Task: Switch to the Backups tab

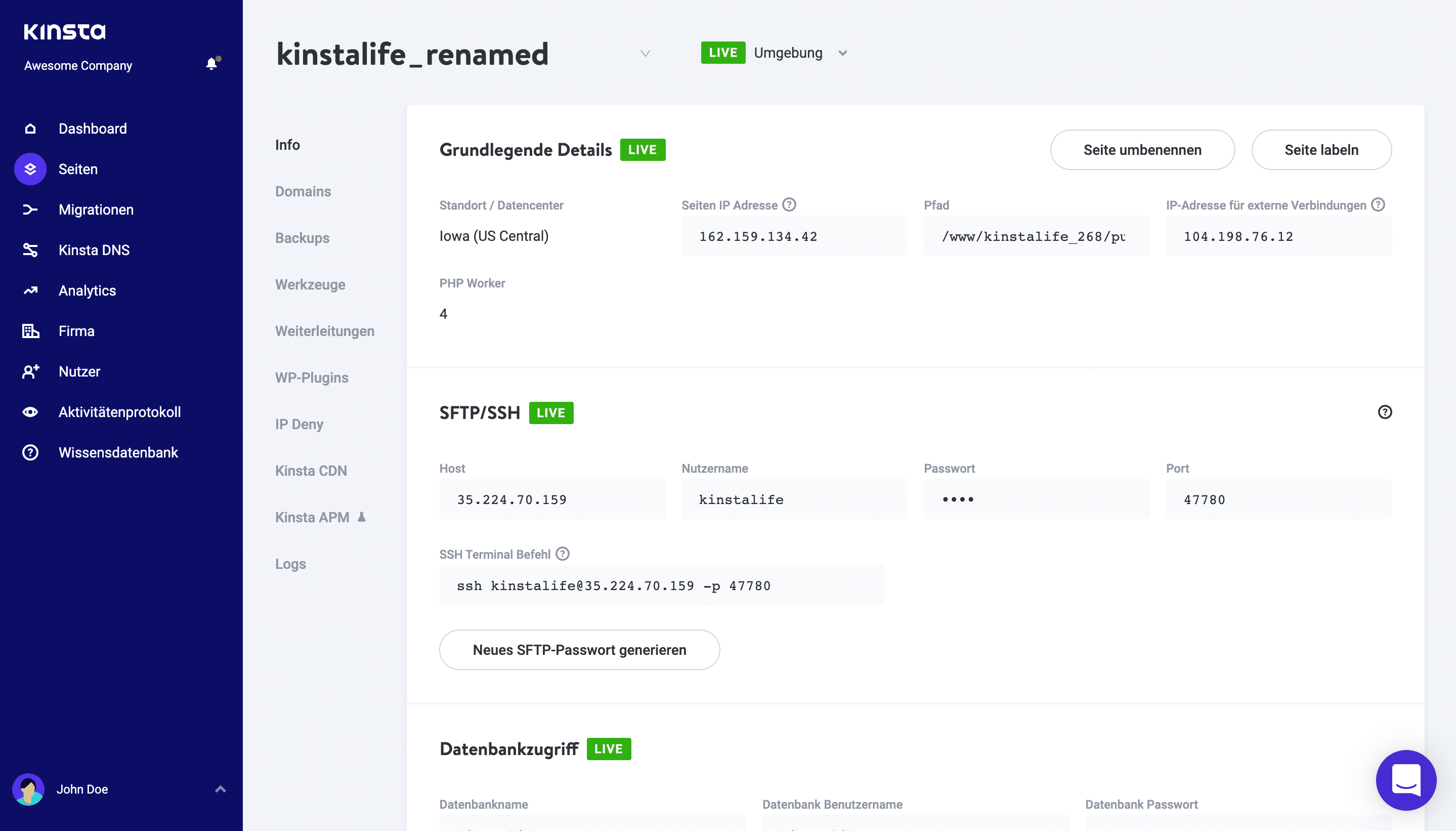Action: click(303, 238)
